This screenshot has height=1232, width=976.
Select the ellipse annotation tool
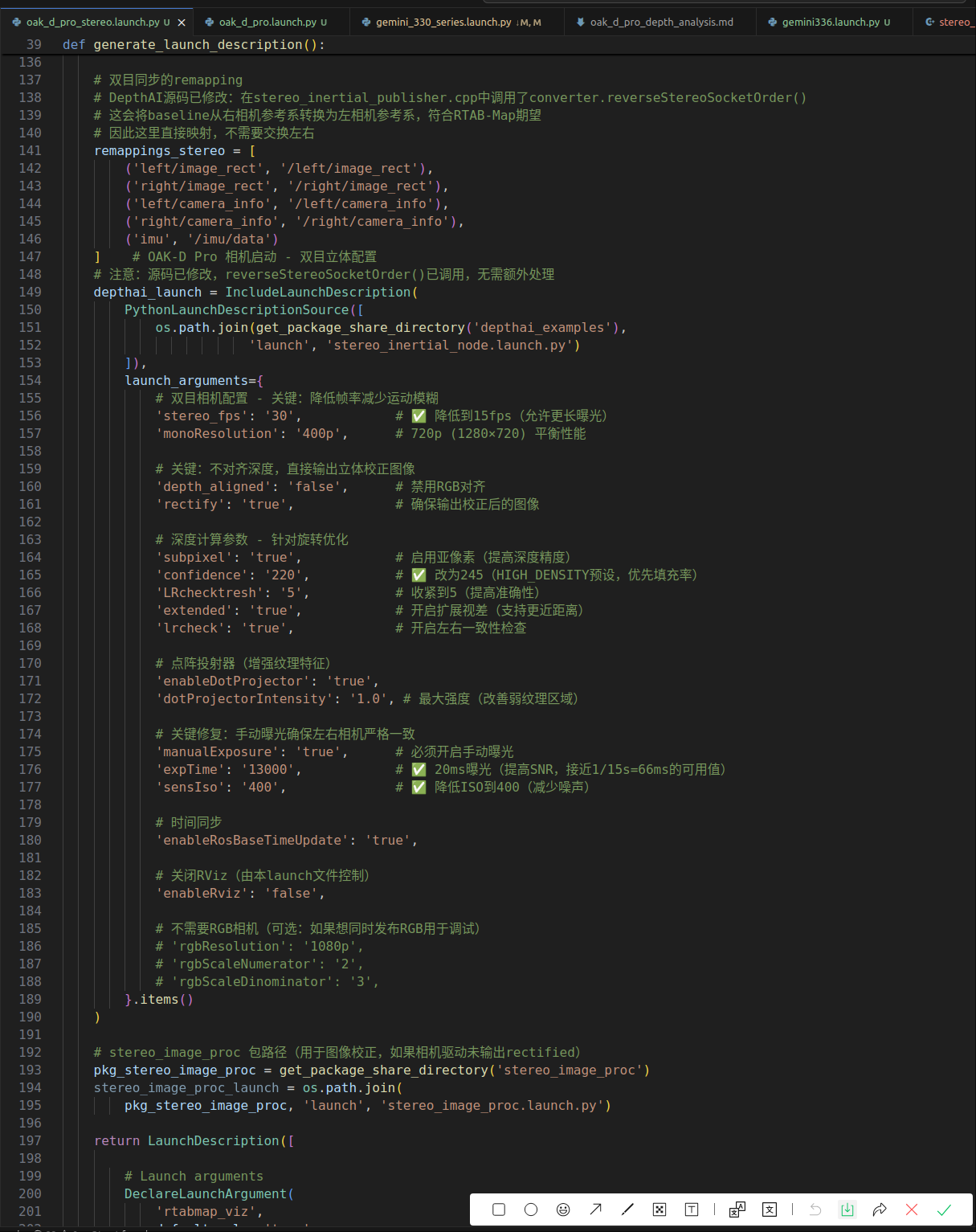tap(531, 1209)
